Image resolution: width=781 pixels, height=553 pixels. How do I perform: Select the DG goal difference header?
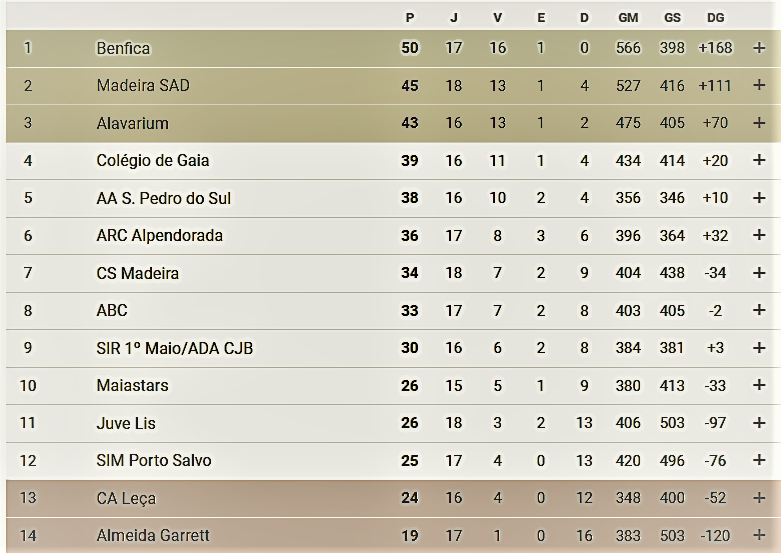coord(715,18)
